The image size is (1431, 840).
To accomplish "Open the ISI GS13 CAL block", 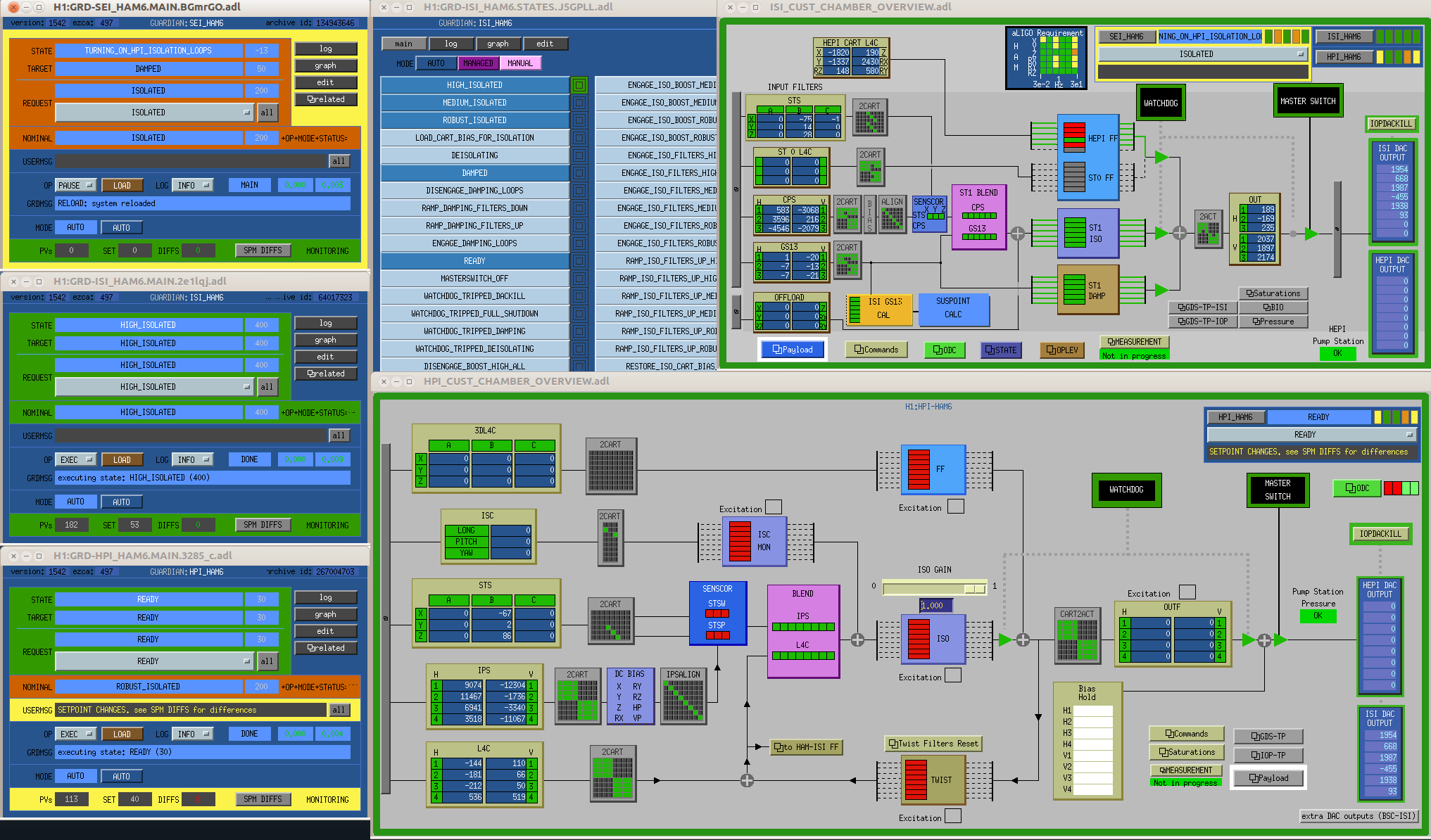I will pos(879,309).
